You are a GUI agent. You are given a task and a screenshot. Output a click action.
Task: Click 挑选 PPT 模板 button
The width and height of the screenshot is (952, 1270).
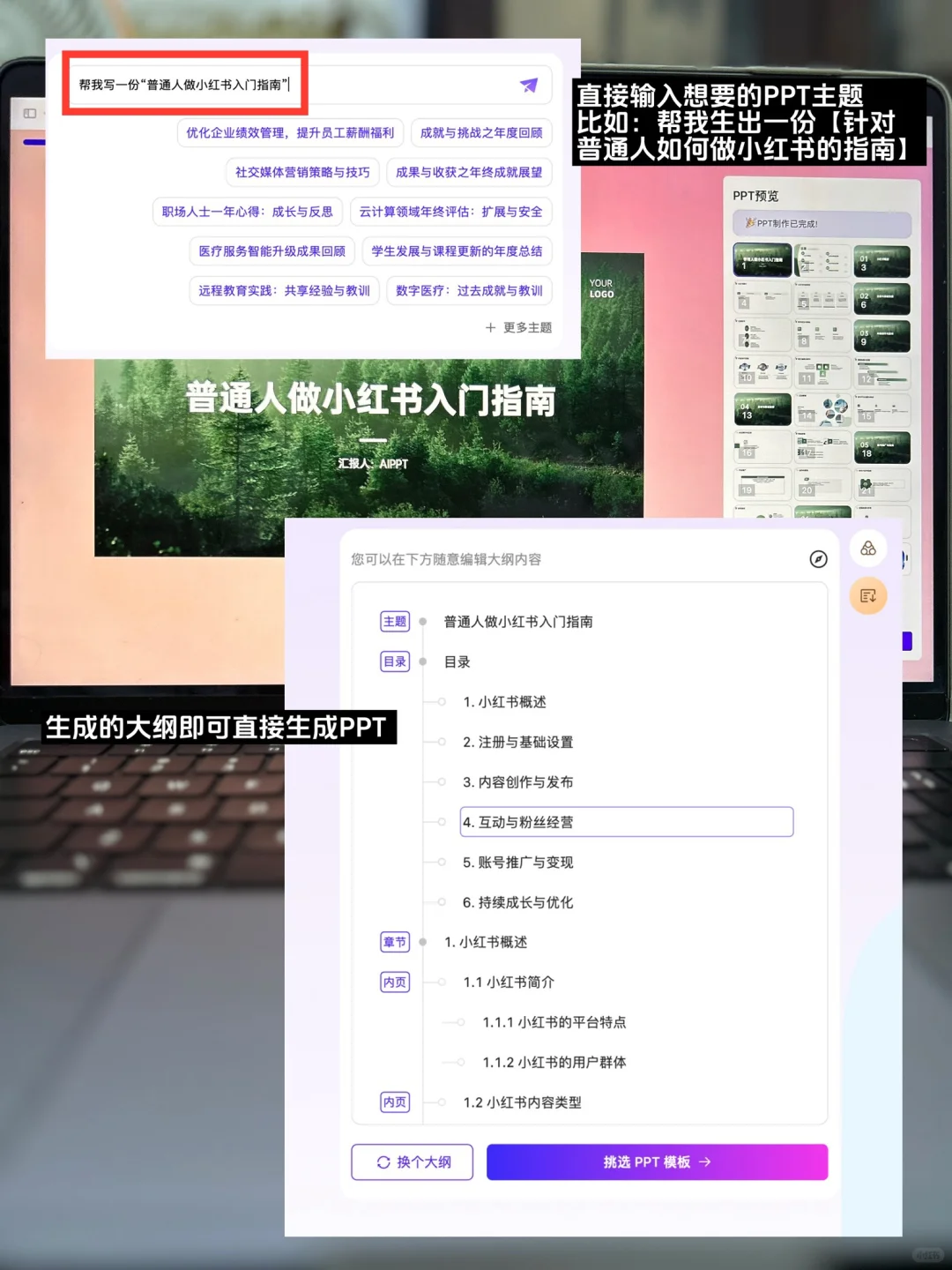[657, 1162]
